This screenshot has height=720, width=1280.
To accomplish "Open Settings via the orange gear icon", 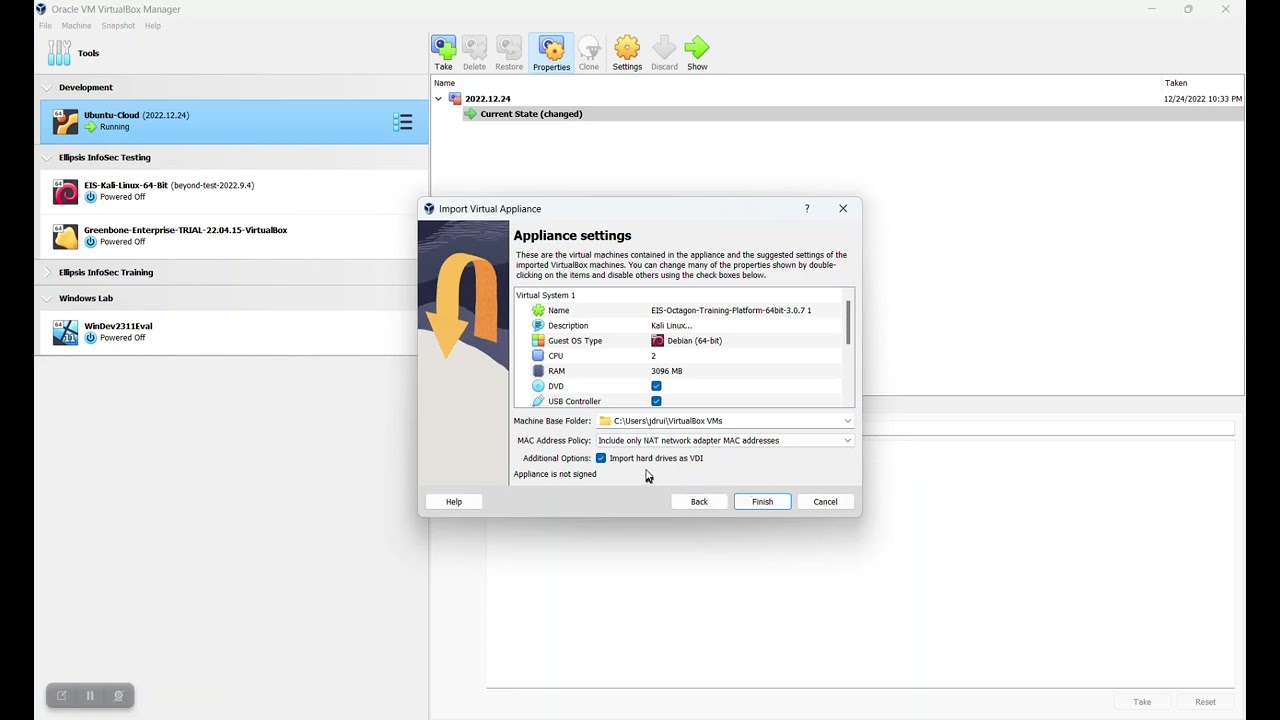I will tap(627, 48).
